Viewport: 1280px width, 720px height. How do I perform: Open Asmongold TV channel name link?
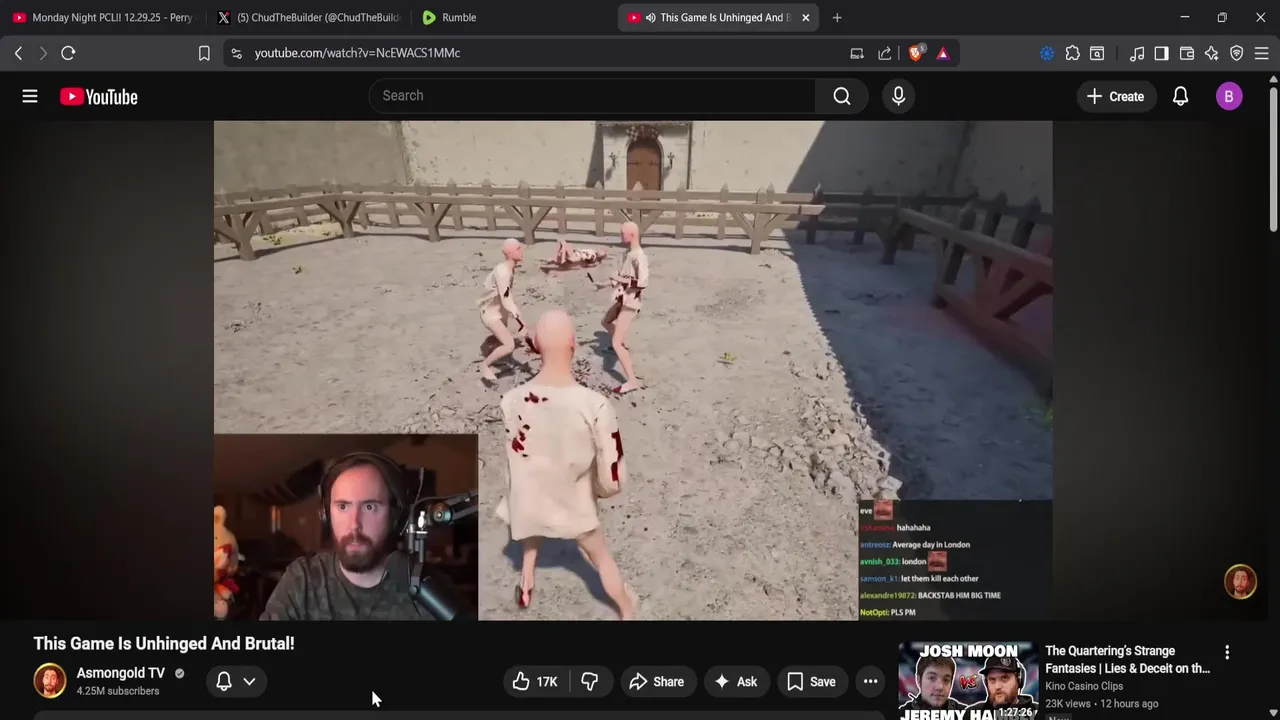[x=121, y=673]
